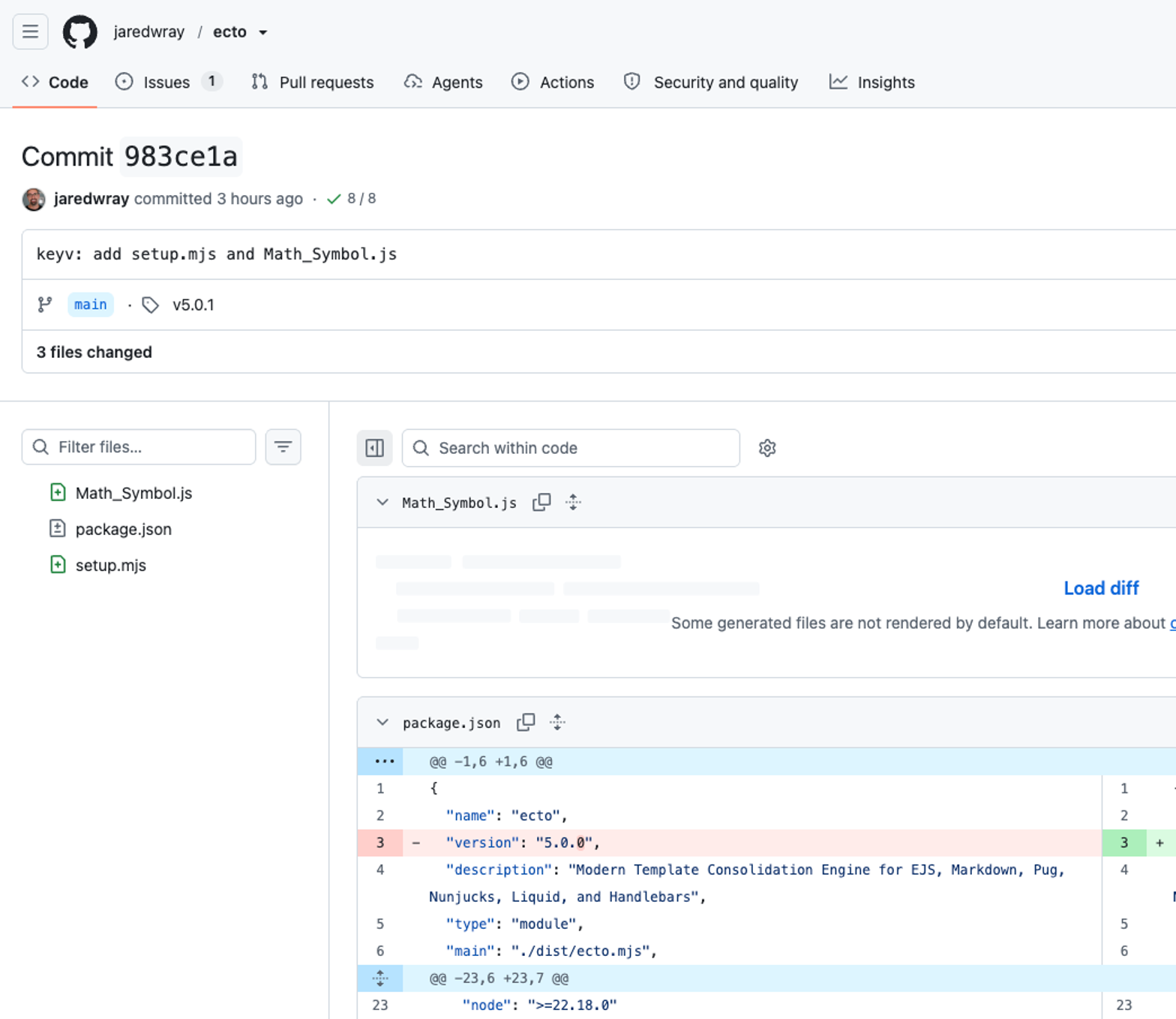Click the removed "version": "5.0.0" line

click(x=729, y=843)
